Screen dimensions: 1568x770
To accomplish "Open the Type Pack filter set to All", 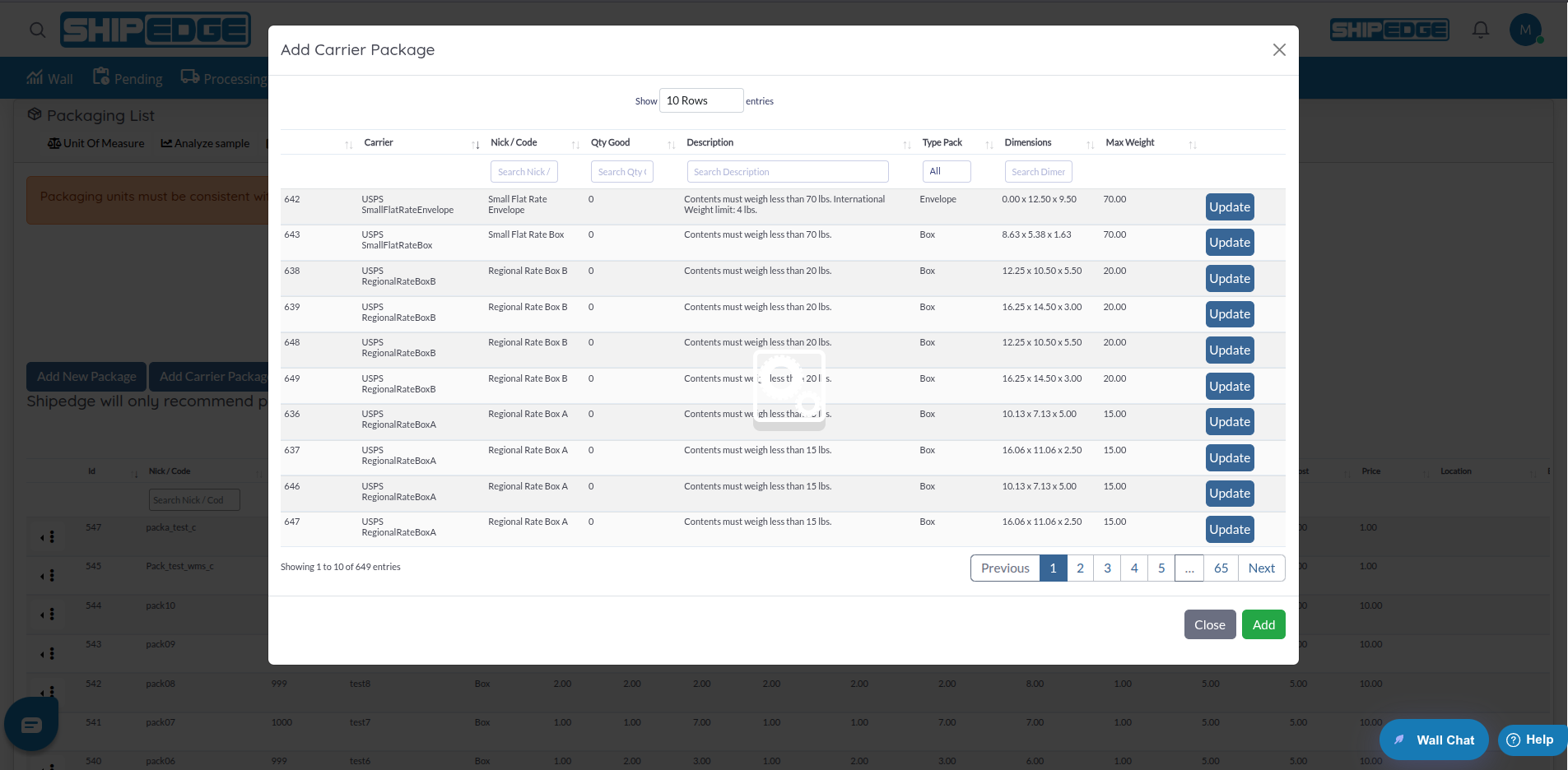I will click(946, 171).
